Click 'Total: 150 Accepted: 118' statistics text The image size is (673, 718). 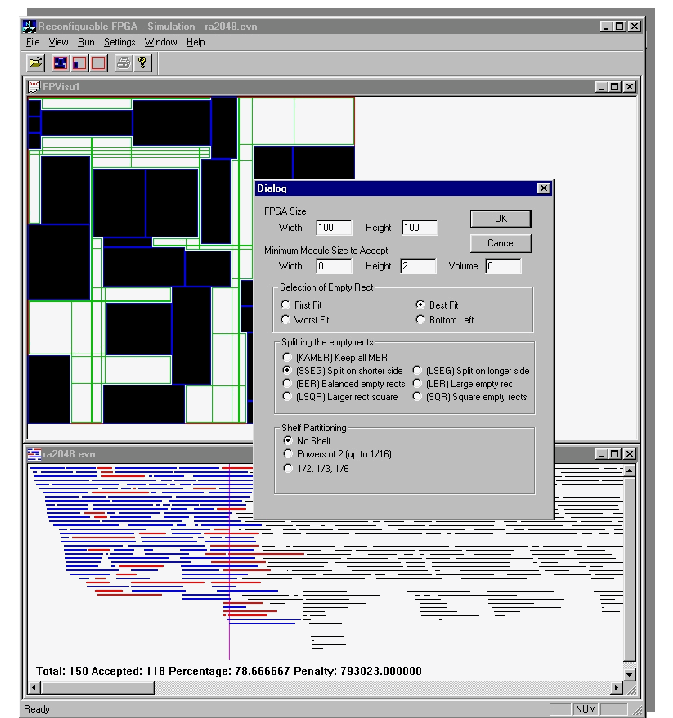click(100, 671)
